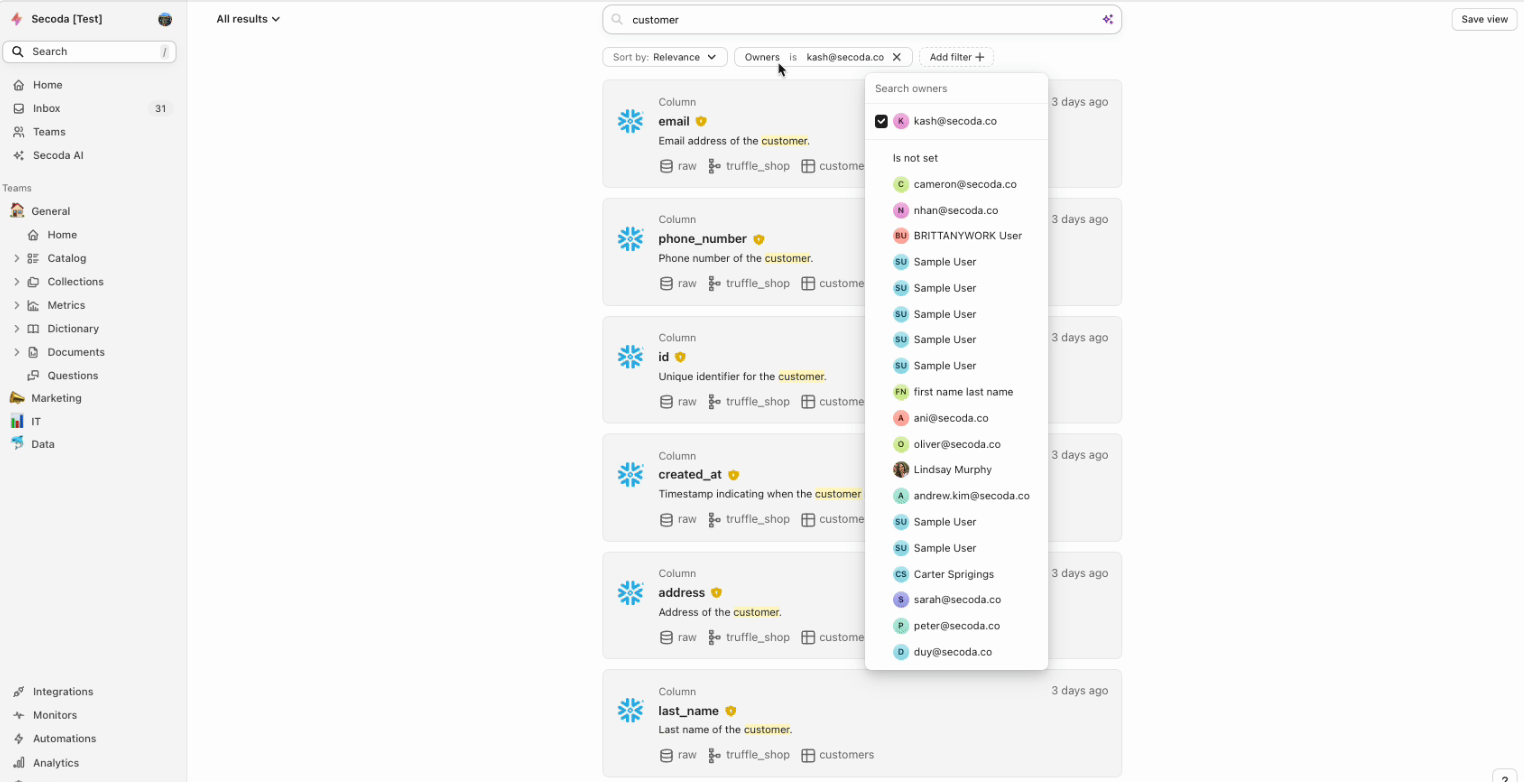Open Monitors in the sidebar

tap(54, 715)
